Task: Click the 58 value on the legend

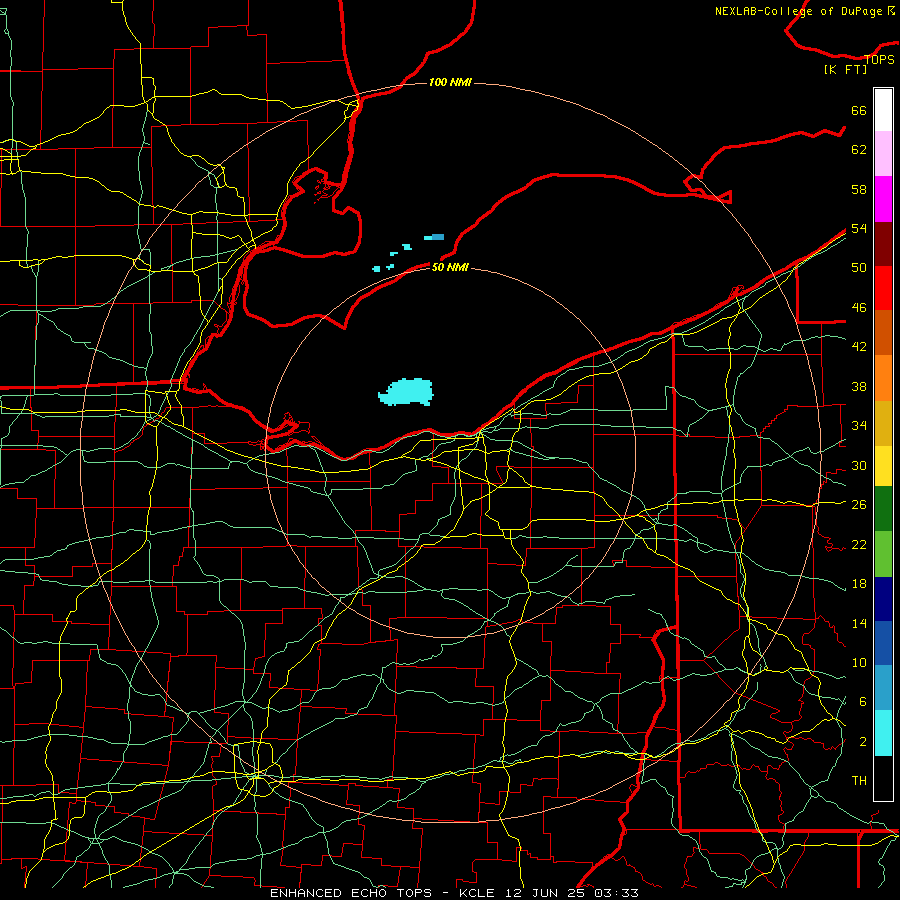Action: 859,189
